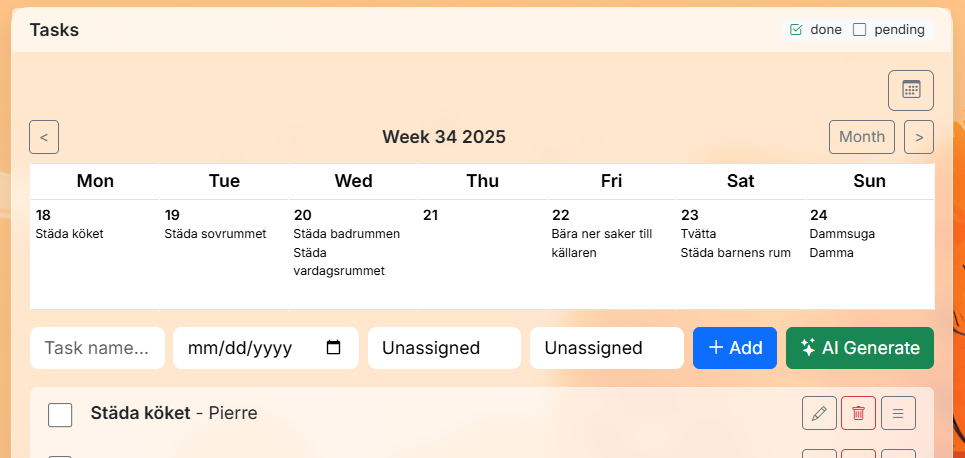
Task: Click the blue Add button
Action: (x=735, y=348)
